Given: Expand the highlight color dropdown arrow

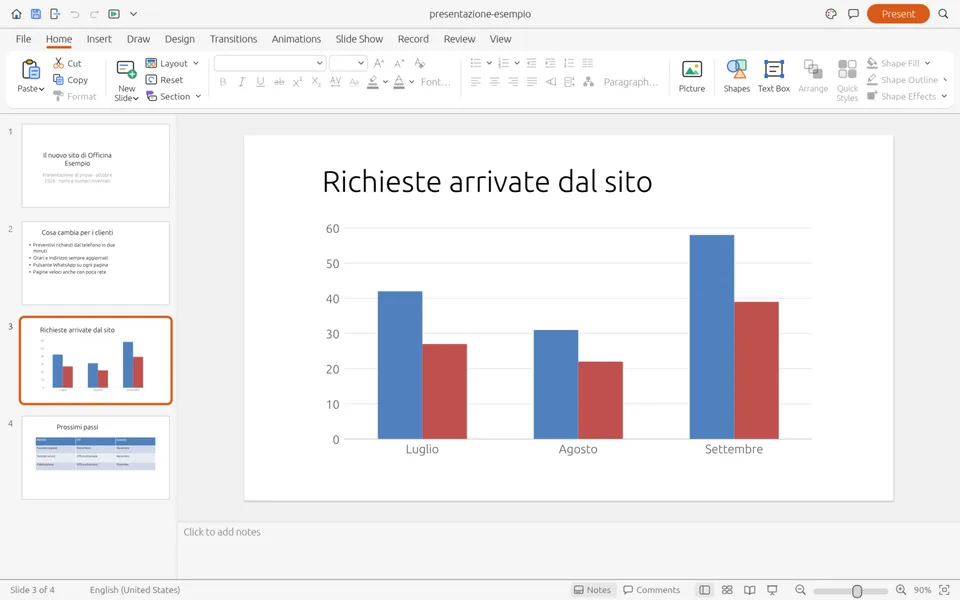Looking at the screenshot, I should (385, 81).
